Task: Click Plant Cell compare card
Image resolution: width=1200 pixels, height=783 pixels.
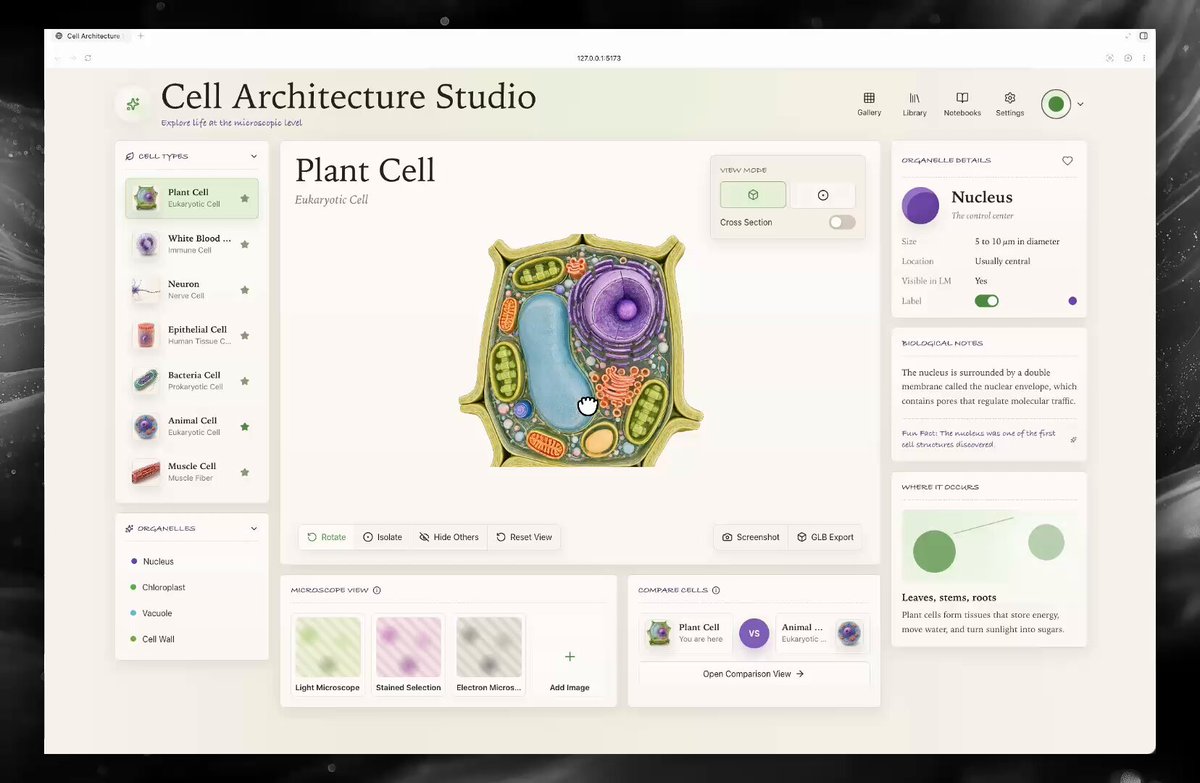Action: click(x=686, y=633)
